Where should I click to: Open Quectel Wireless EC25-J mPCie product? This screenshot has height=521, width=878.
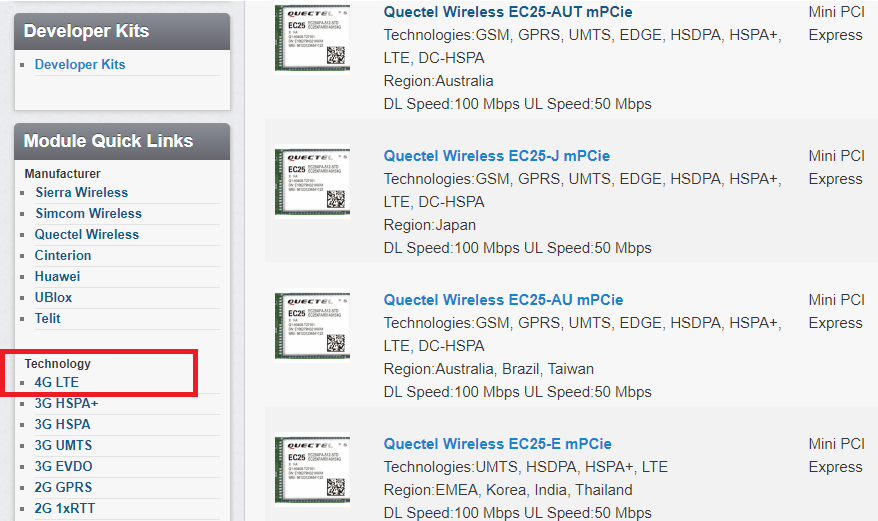pyautogui.click(x=497, y=156)
